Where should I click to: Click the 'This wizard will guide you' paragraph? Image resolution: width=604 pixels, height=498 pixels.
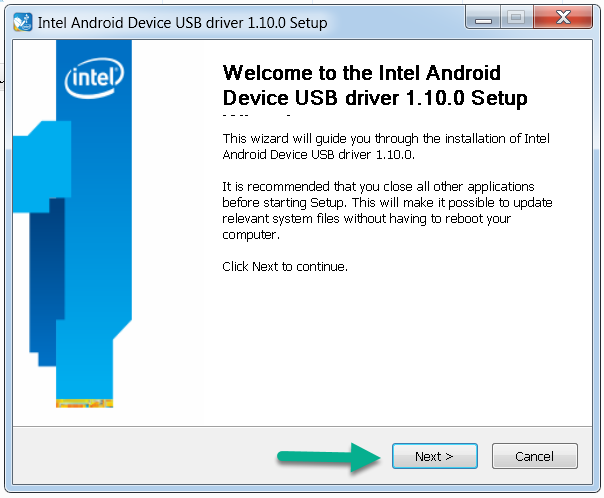click(x=386, y=146)
